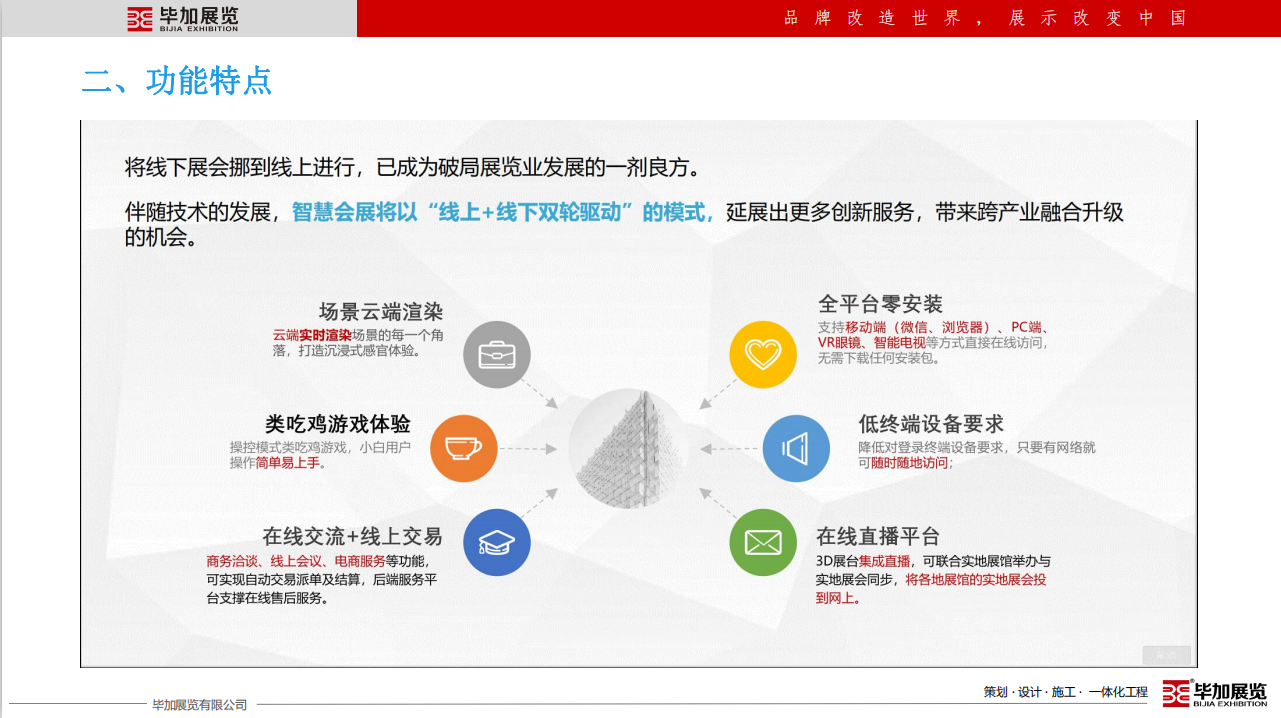The height and width of the screenshot is (718, 1281).
Task: Select the 类吃鸡游戏体验 heading
Action: [338, 424]
